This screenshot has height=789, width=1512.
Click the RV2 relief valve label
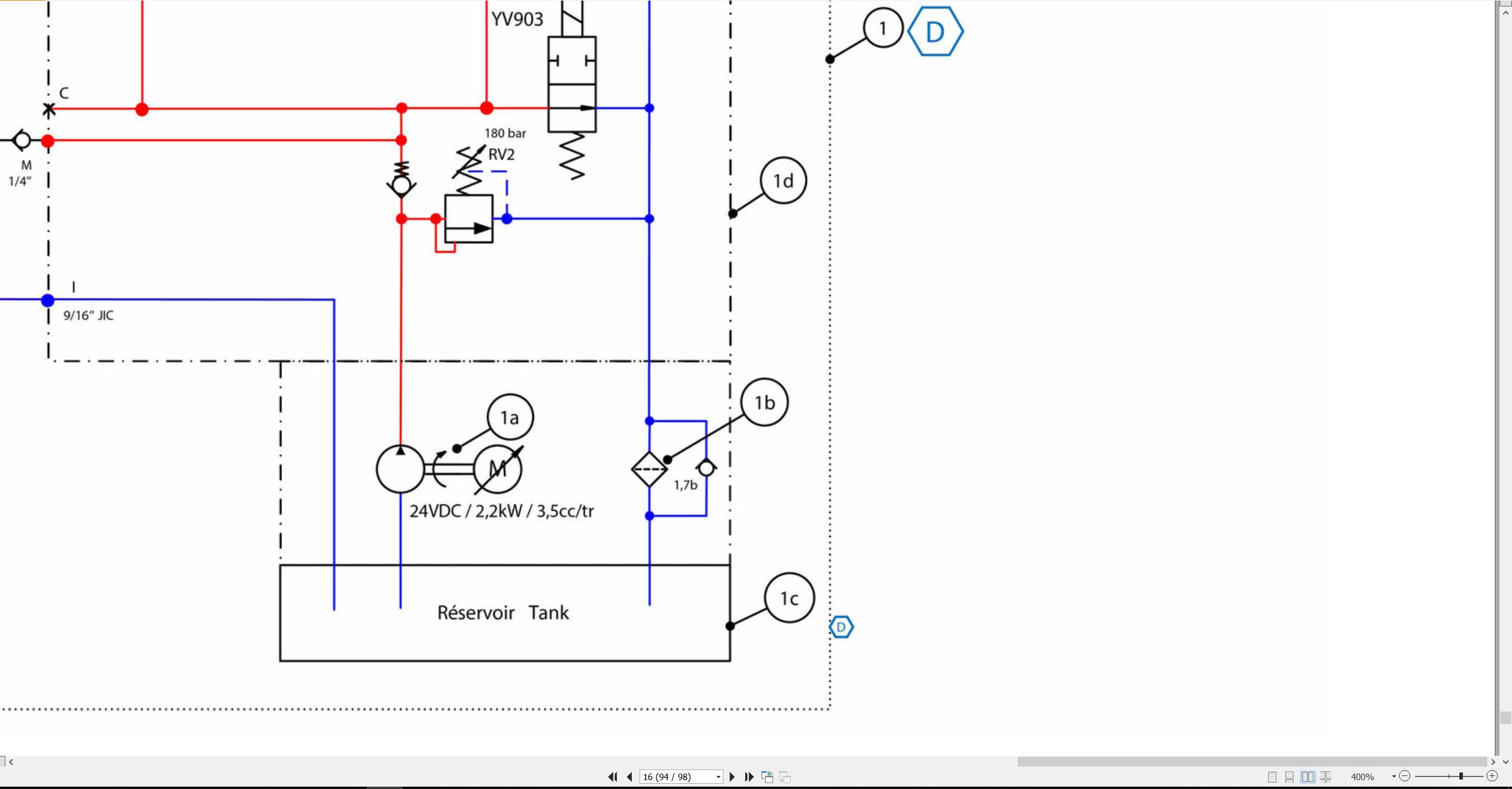pyautogui.click(x=501, y=154)
